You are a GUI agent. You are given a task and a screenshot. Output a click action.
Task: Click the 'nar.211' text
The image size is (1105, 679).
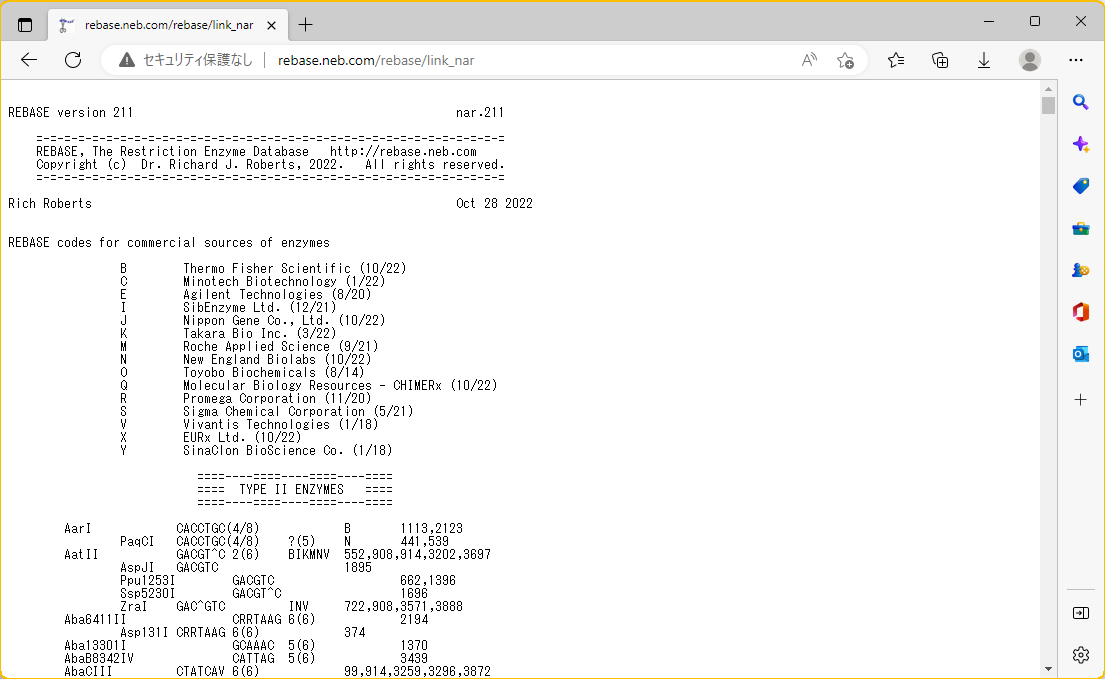click(480, 113)
